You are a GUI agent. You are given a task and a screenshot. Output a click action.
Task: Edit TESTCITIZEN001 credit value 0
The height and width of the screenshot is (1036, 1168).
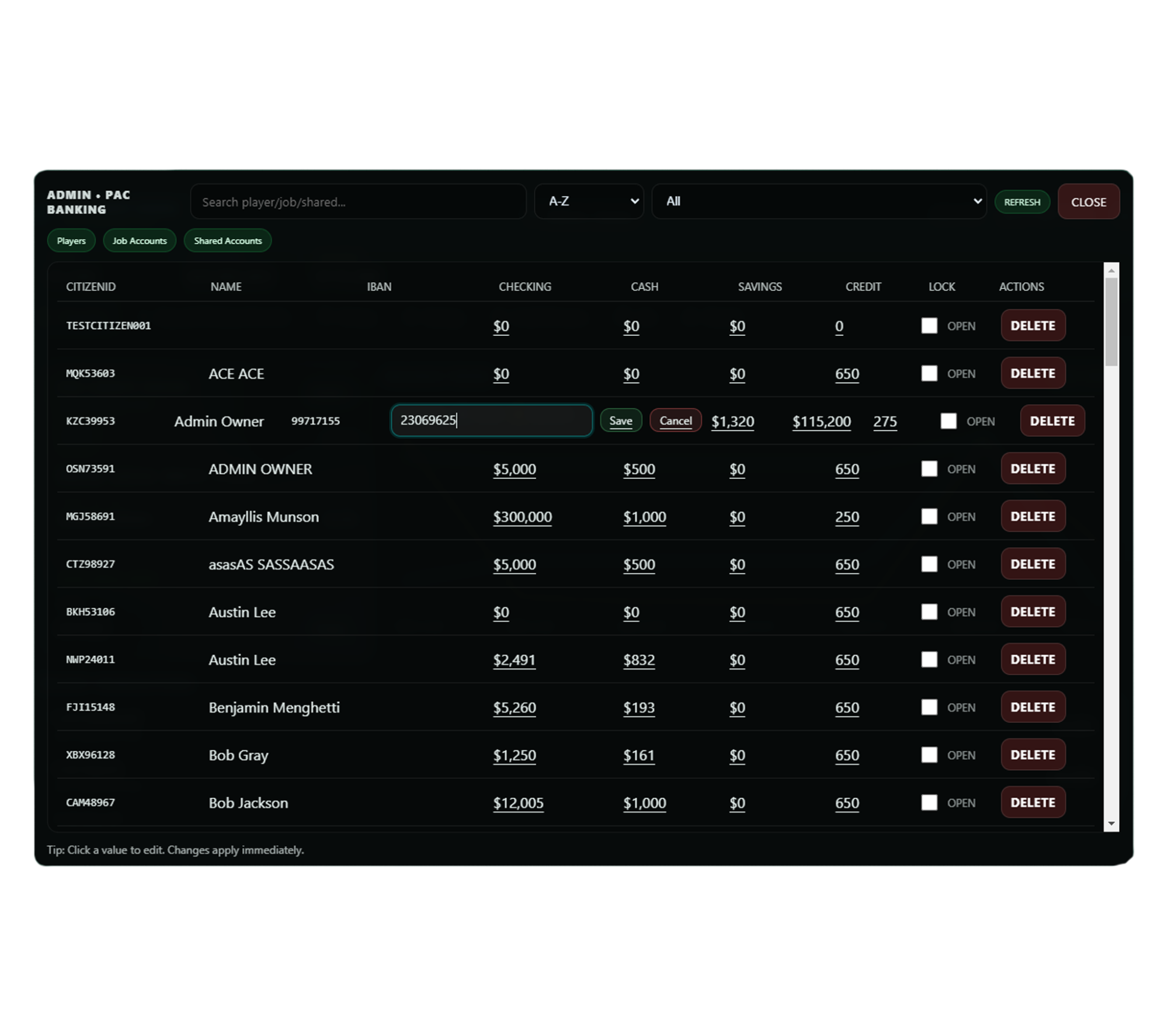839,326
